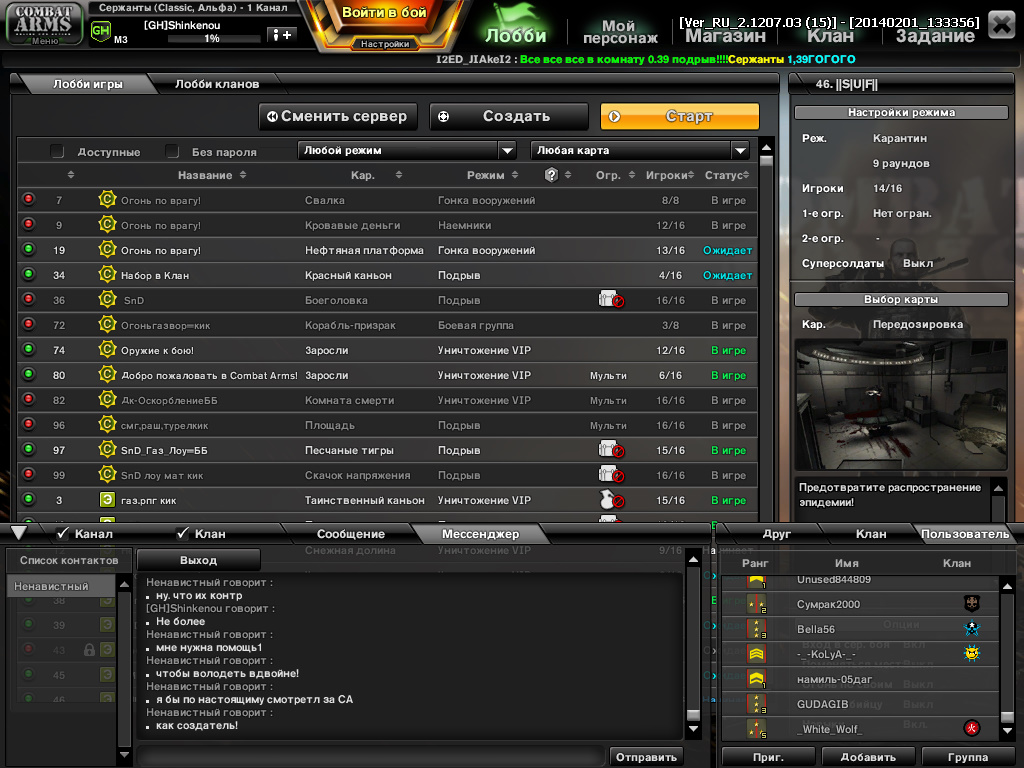Open the Combat Arms menu logo

(x=44, y=24)
